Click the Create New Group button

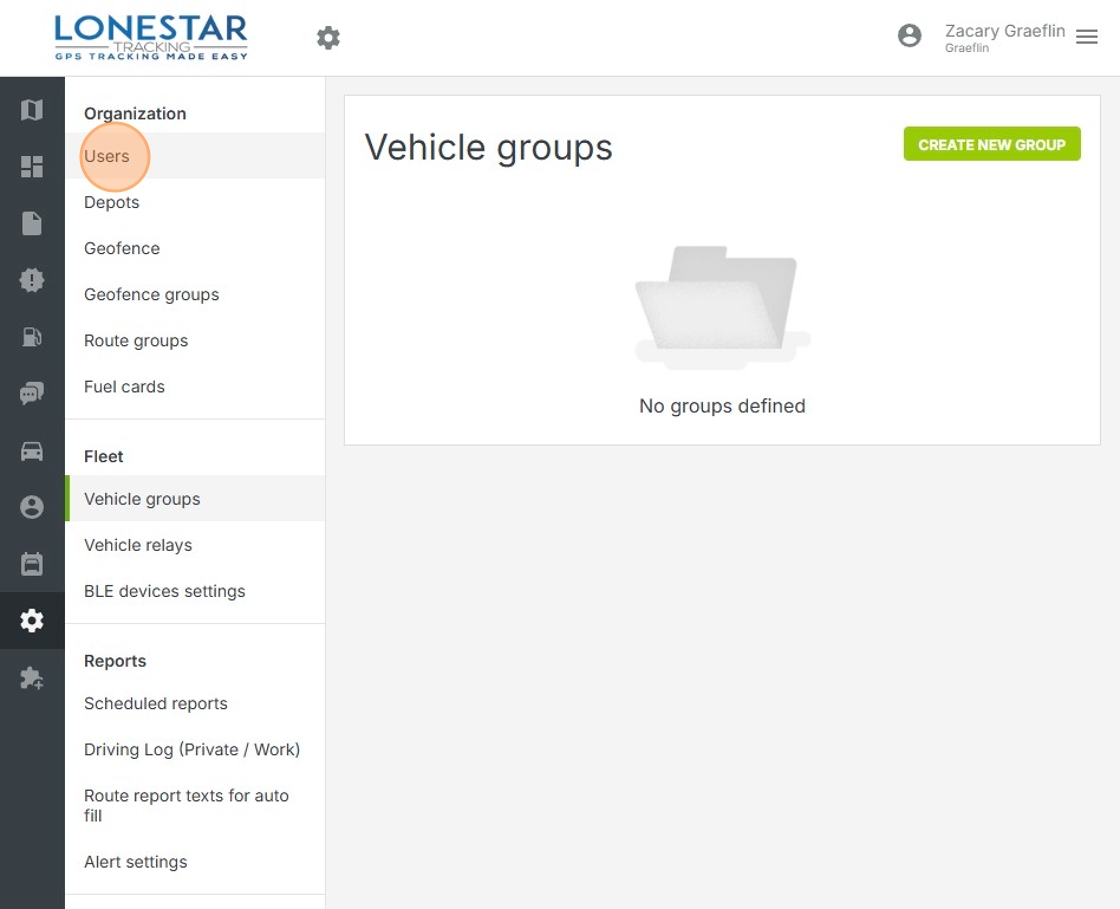[x=992, y=144]
